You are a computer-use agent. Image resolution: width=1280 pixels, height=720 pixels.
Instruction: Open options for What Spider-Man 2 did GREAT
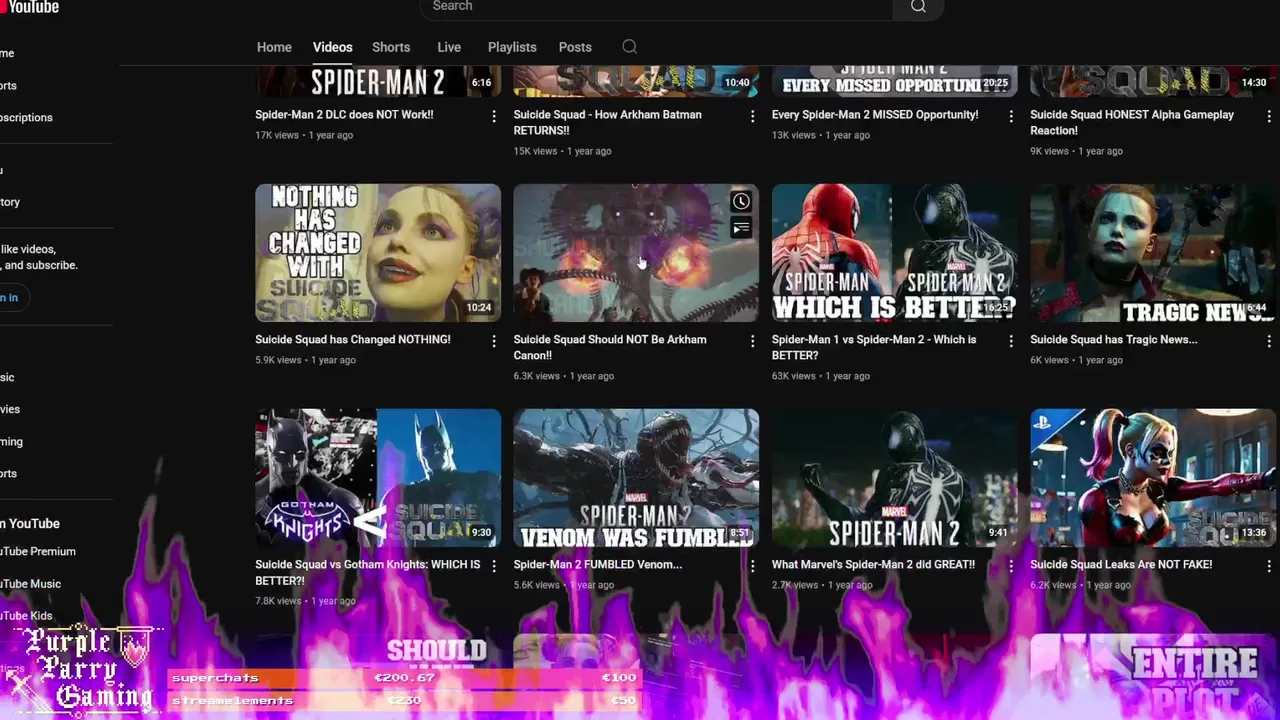pyautogui.click(x=1010, y=567)
